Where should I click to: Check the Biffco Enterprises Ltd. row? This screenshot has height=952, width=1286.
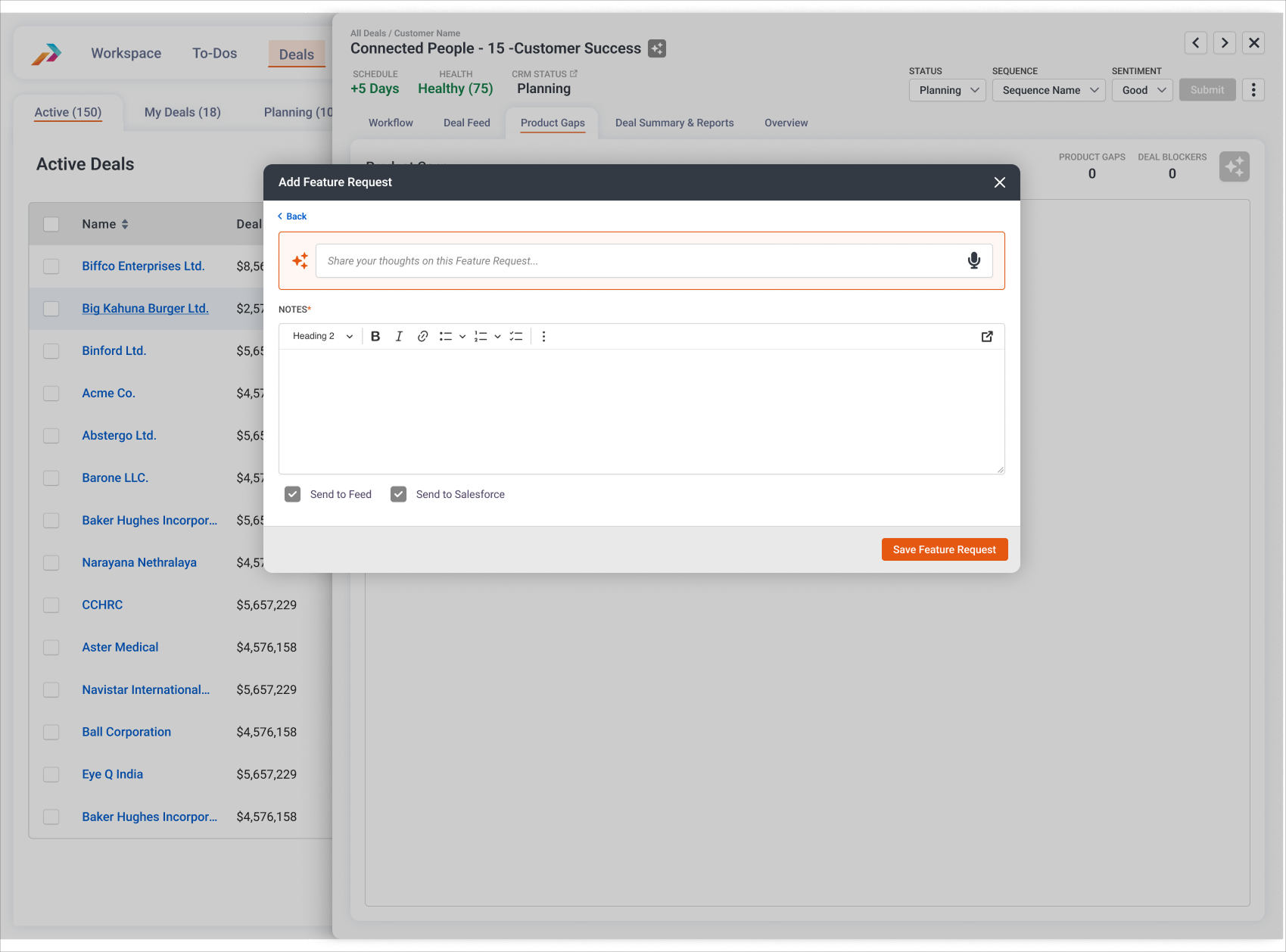51,267
